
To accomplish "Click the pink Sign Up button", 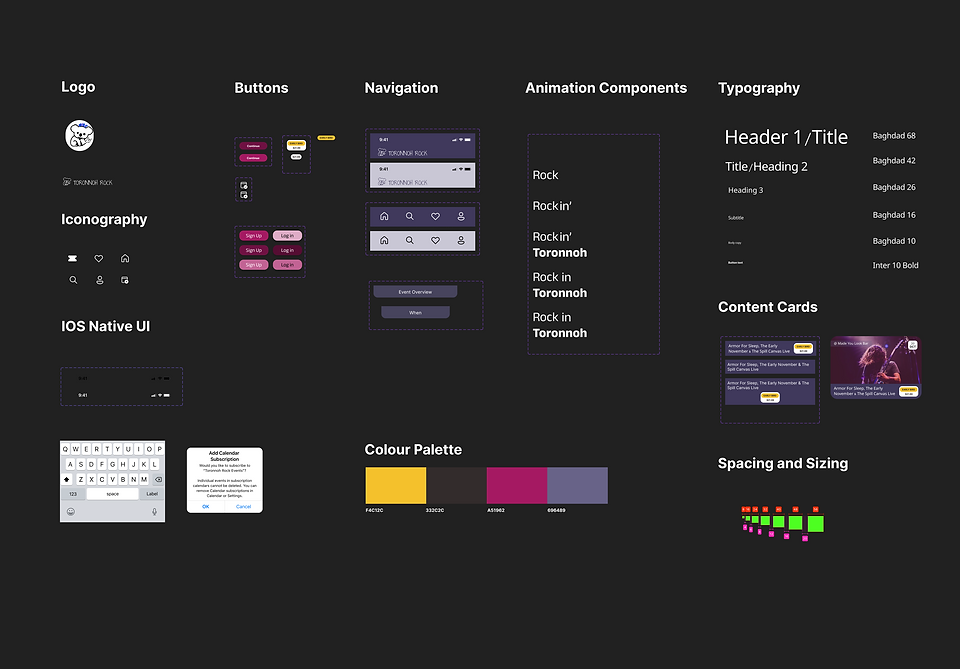I will [253, 236].
